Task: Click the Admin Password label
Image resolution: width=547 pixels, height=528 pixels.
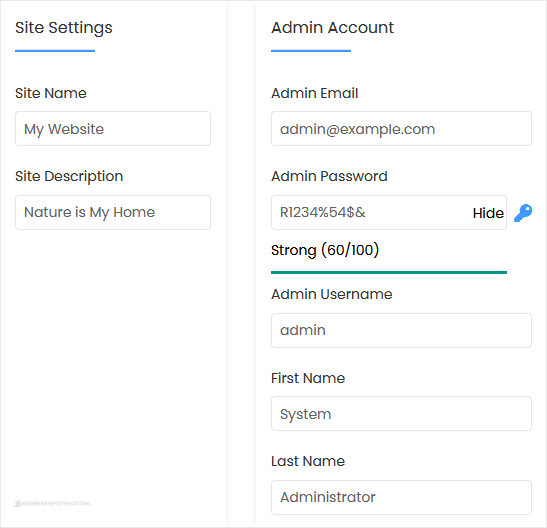Action: click(329, 176)
